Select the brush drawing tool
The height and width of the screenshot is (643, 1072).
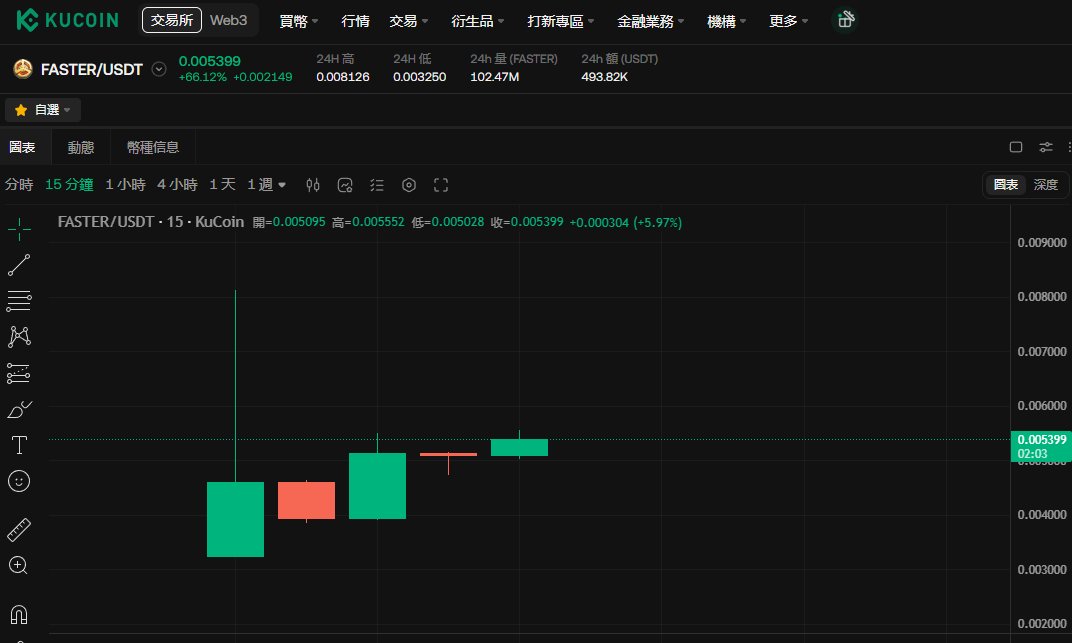pos(19,409)
